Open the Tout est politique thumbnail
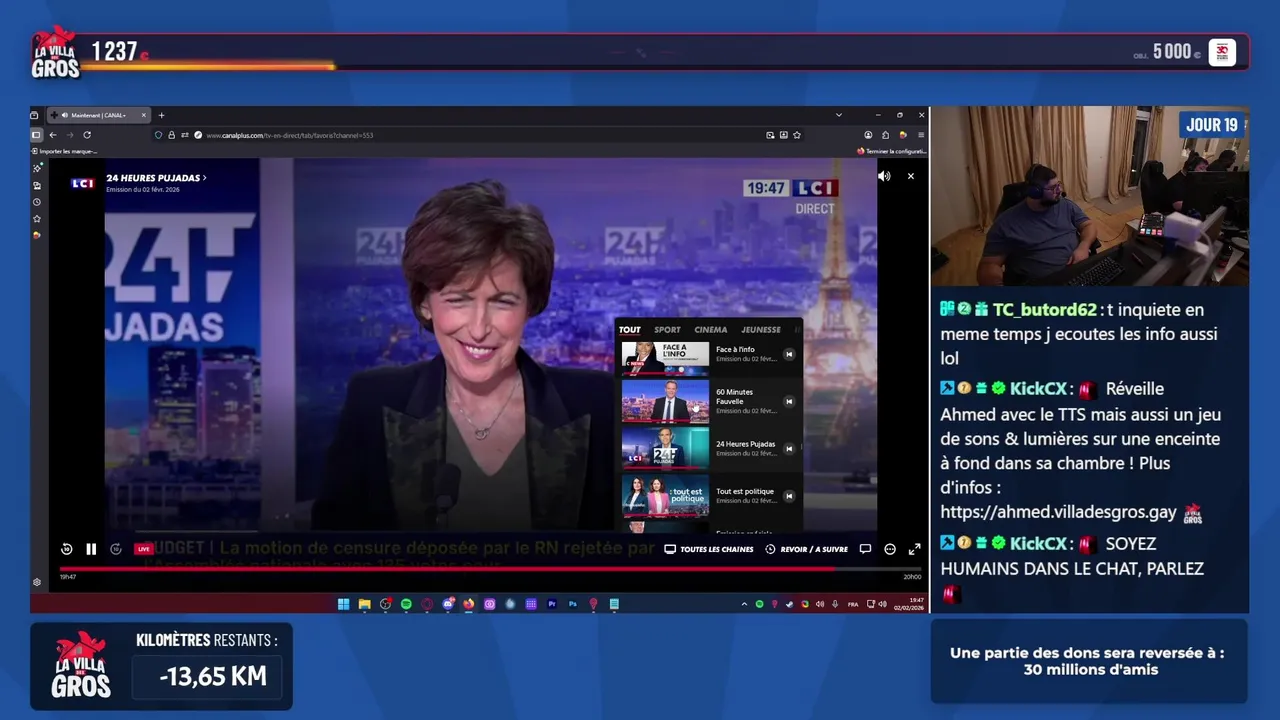 665,496
